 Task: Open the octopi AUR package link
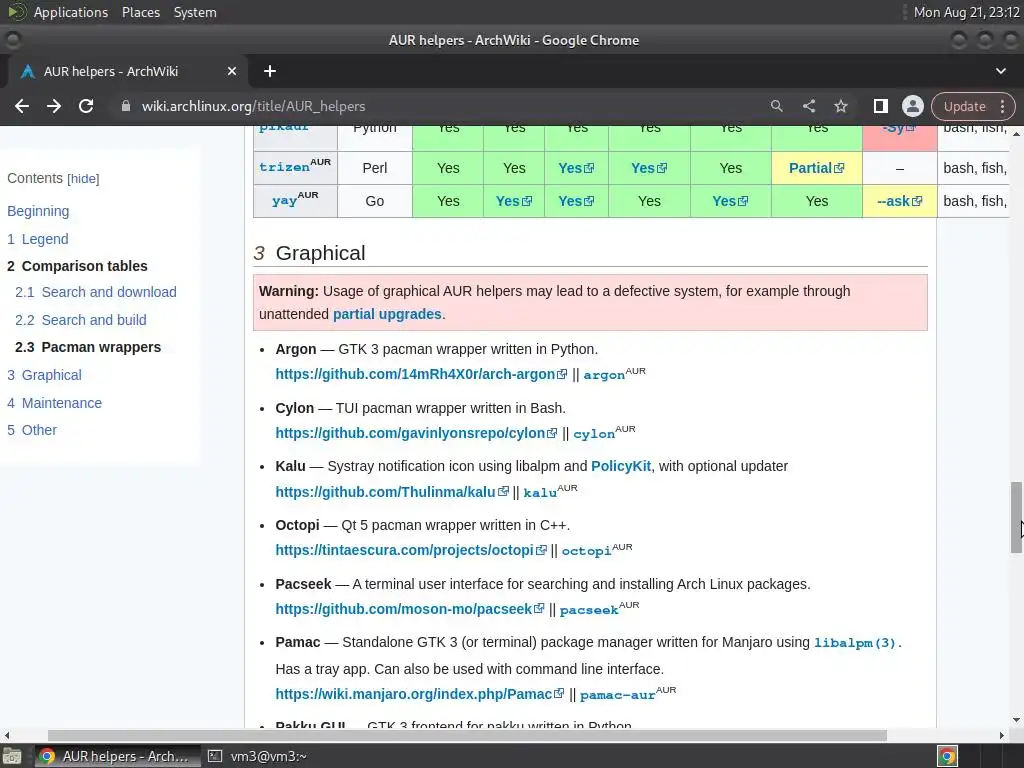(586, 551)
